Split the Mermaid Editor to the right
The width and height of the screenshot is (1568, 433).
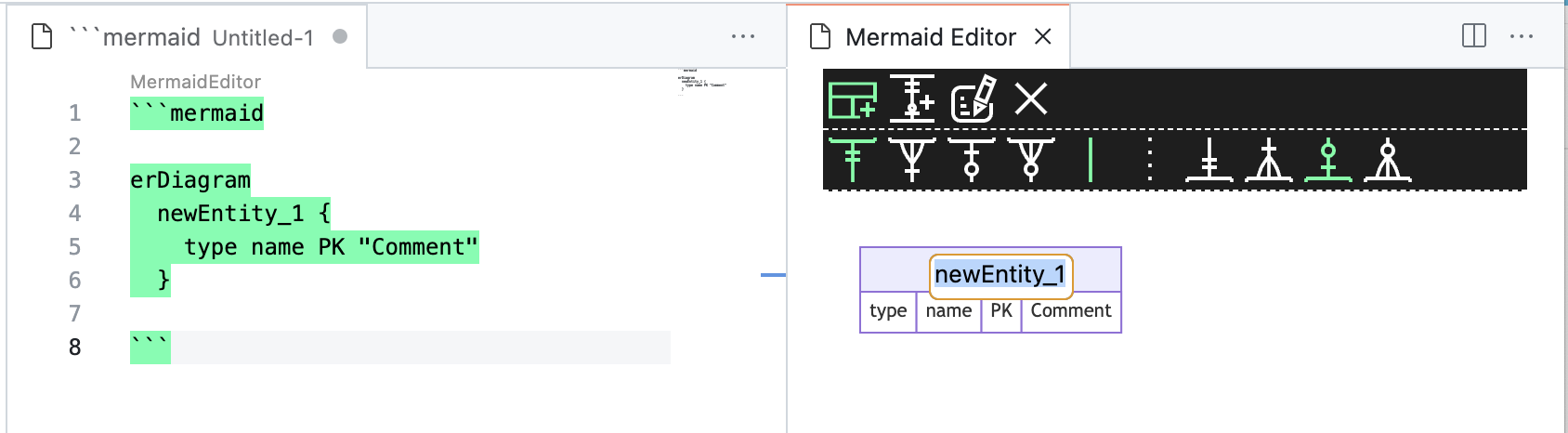click(x=1474, y=36)
